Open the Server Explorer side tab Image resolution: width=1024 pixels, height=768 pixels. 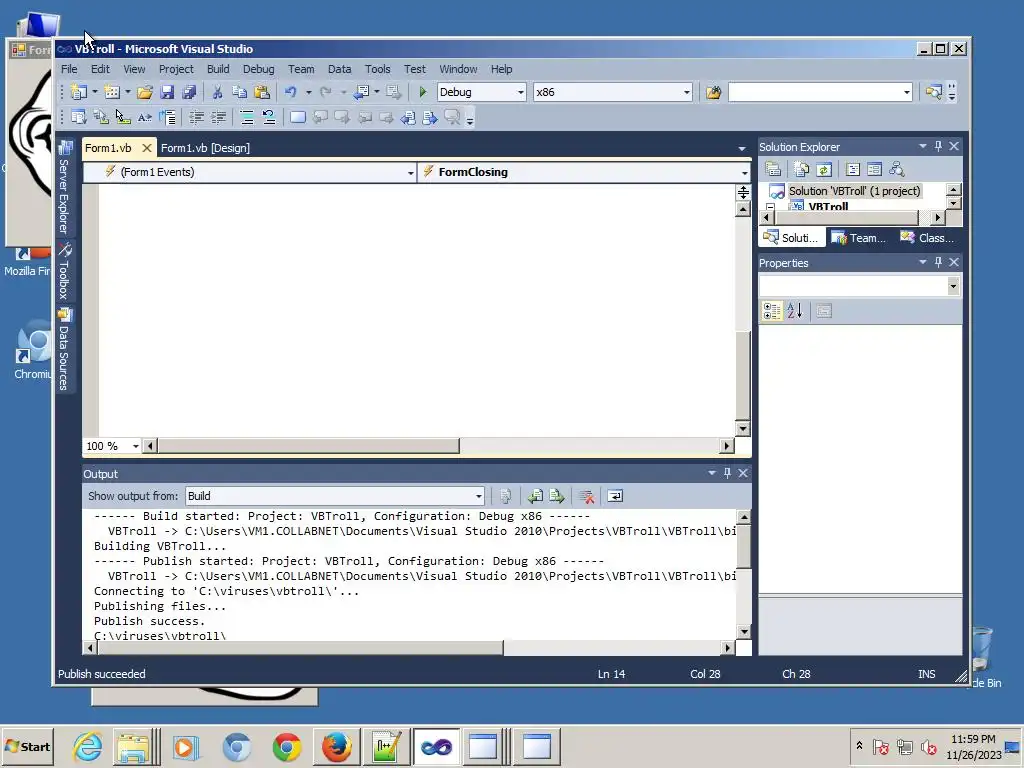click(x=65, y=188)
